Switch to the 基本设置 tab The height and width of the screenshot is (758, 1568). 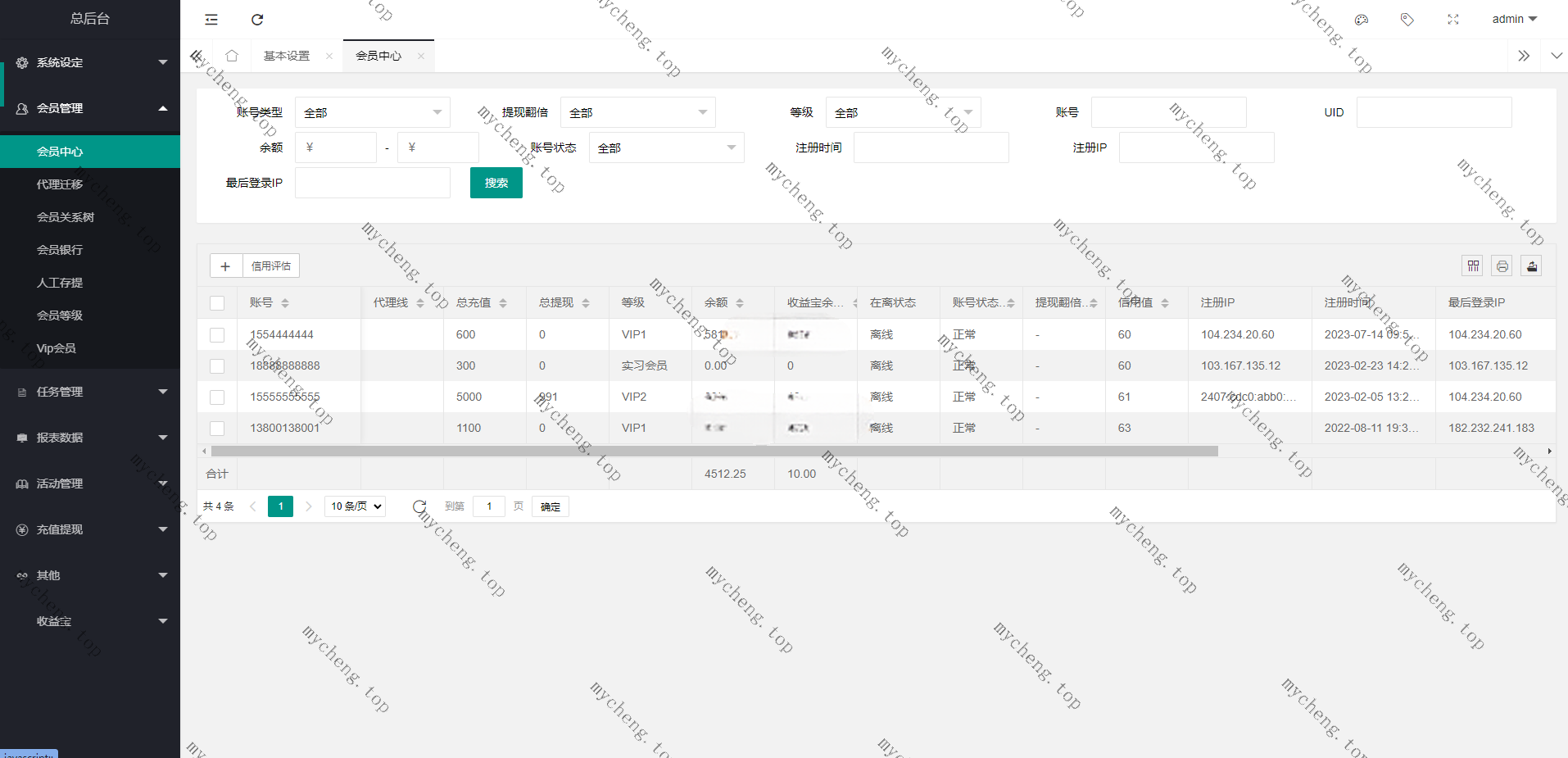tap(287, 56)
